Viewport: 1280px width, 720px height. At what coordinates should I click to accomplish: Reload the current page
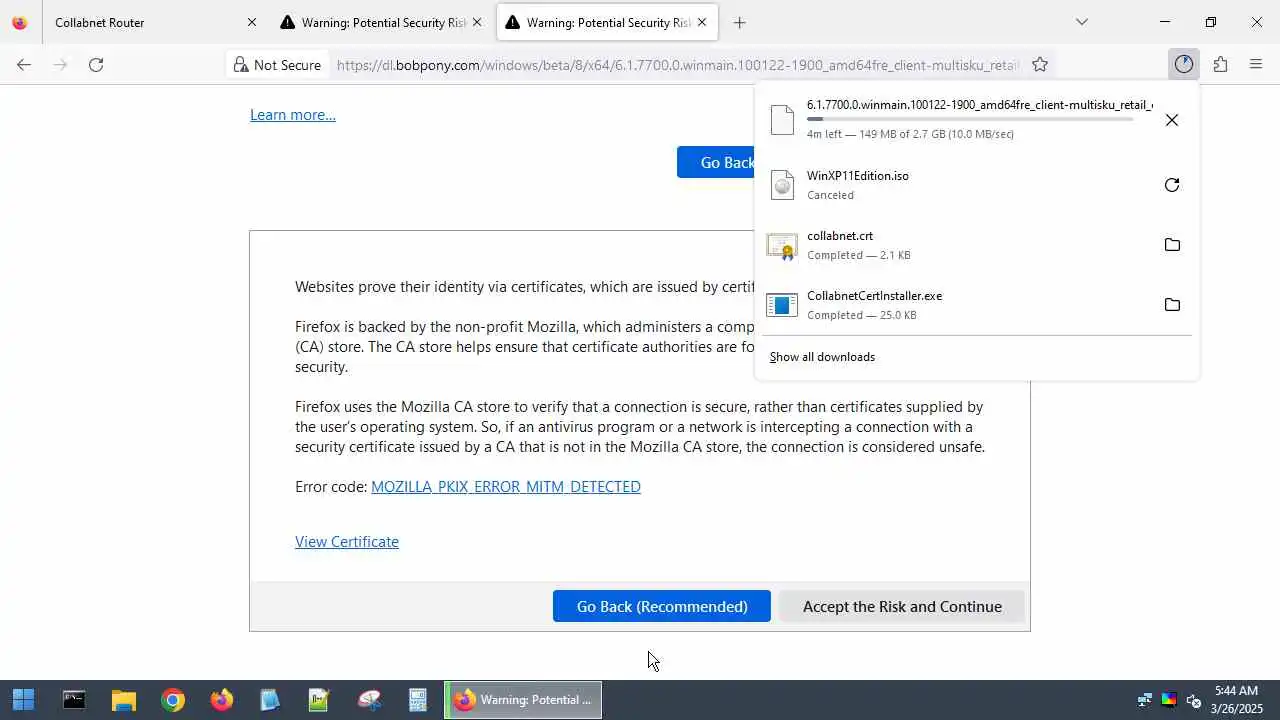coord(96,65)
